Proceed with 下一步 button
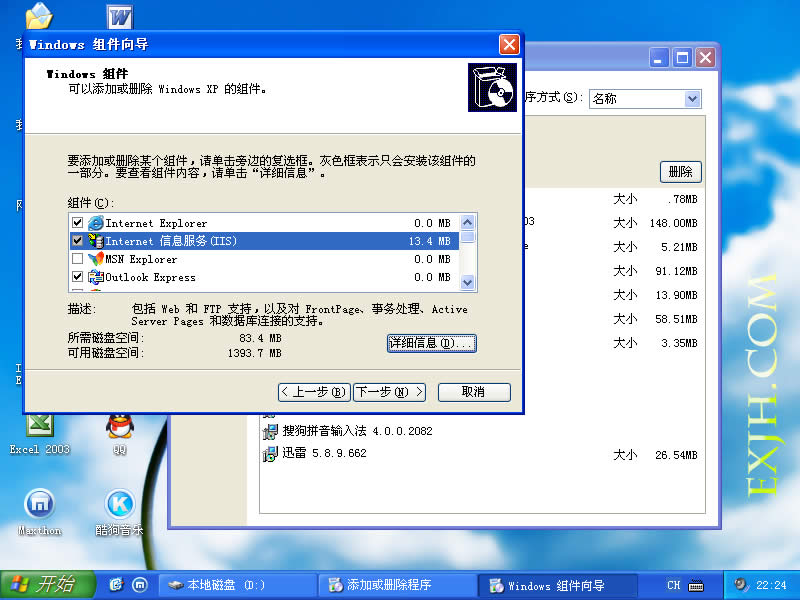 click(389, 392)
